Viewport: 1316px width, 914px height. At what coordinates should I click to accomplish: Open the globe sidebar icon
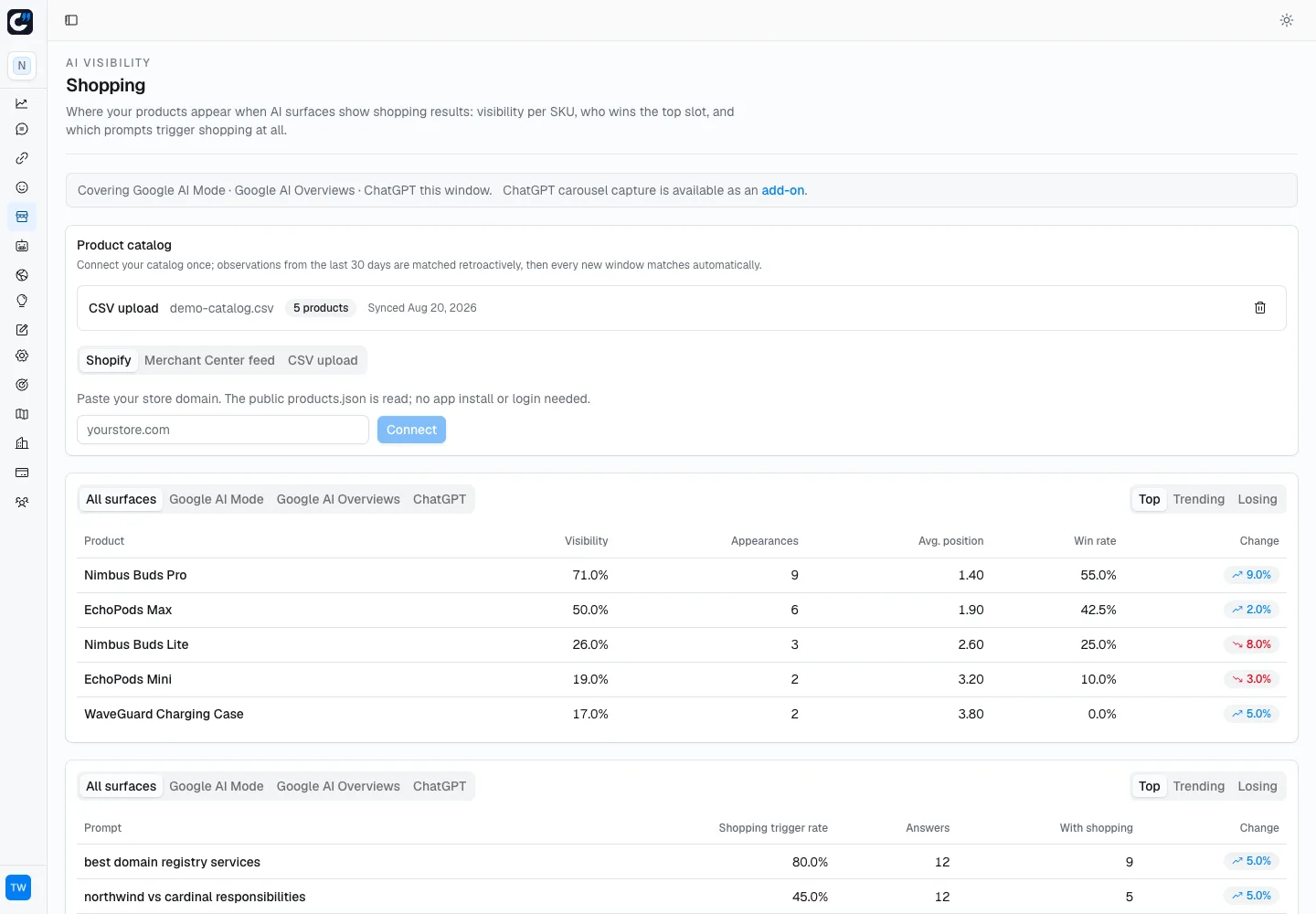coord(22,275)
